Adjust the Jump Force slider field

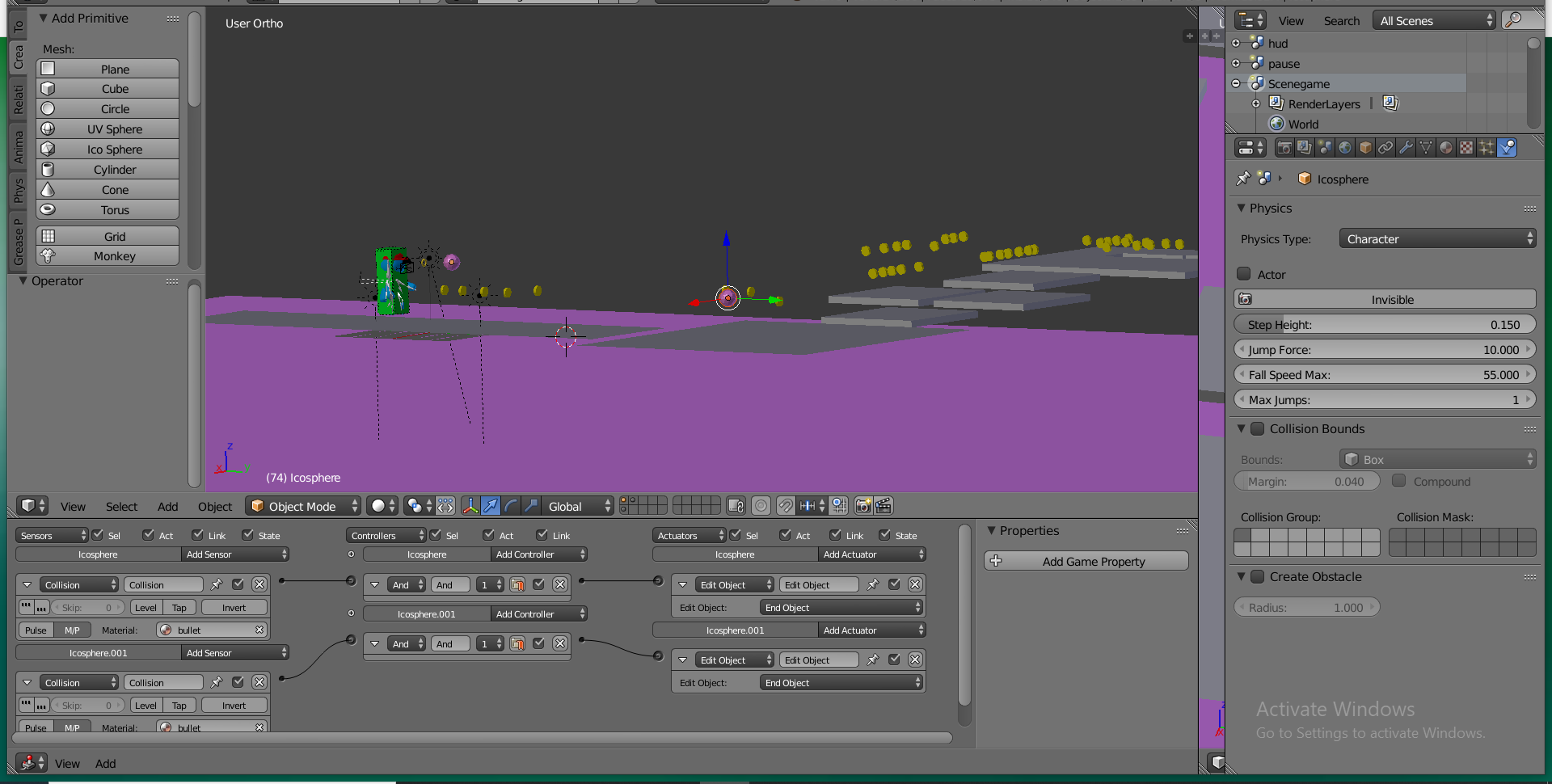(1385, 349)
